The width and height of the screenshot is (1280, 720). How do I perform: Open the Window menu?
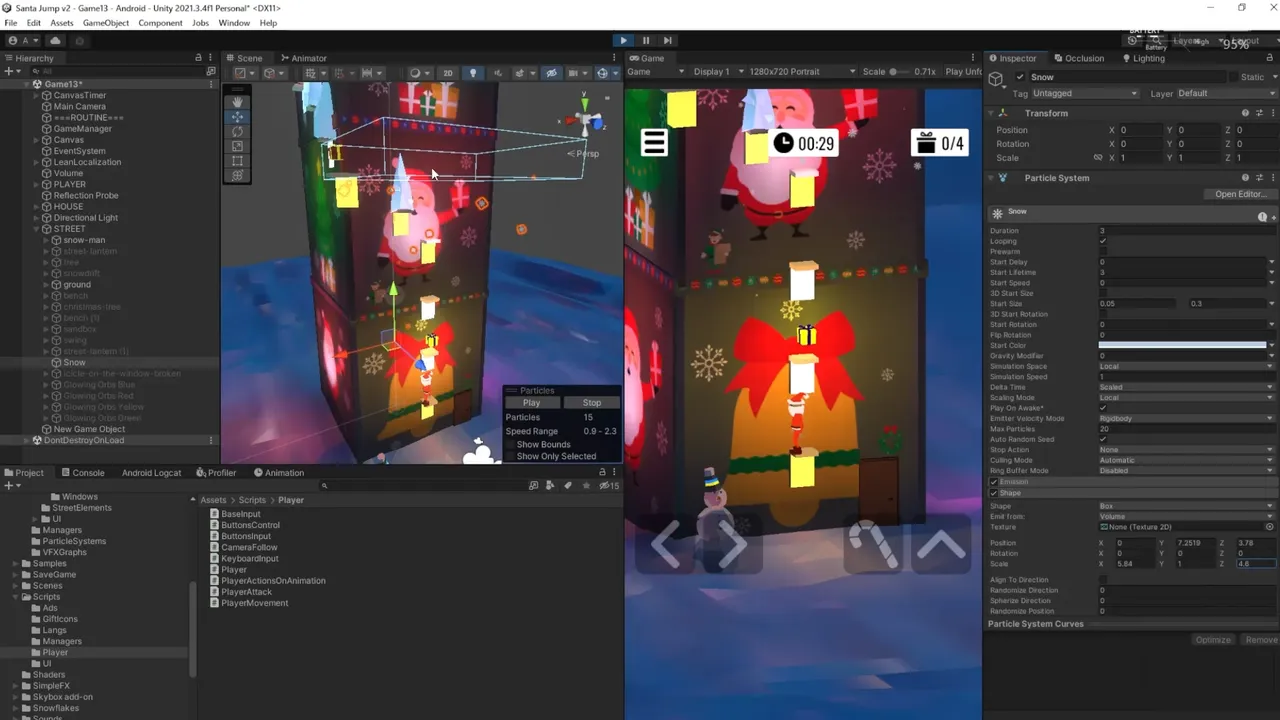234,22
